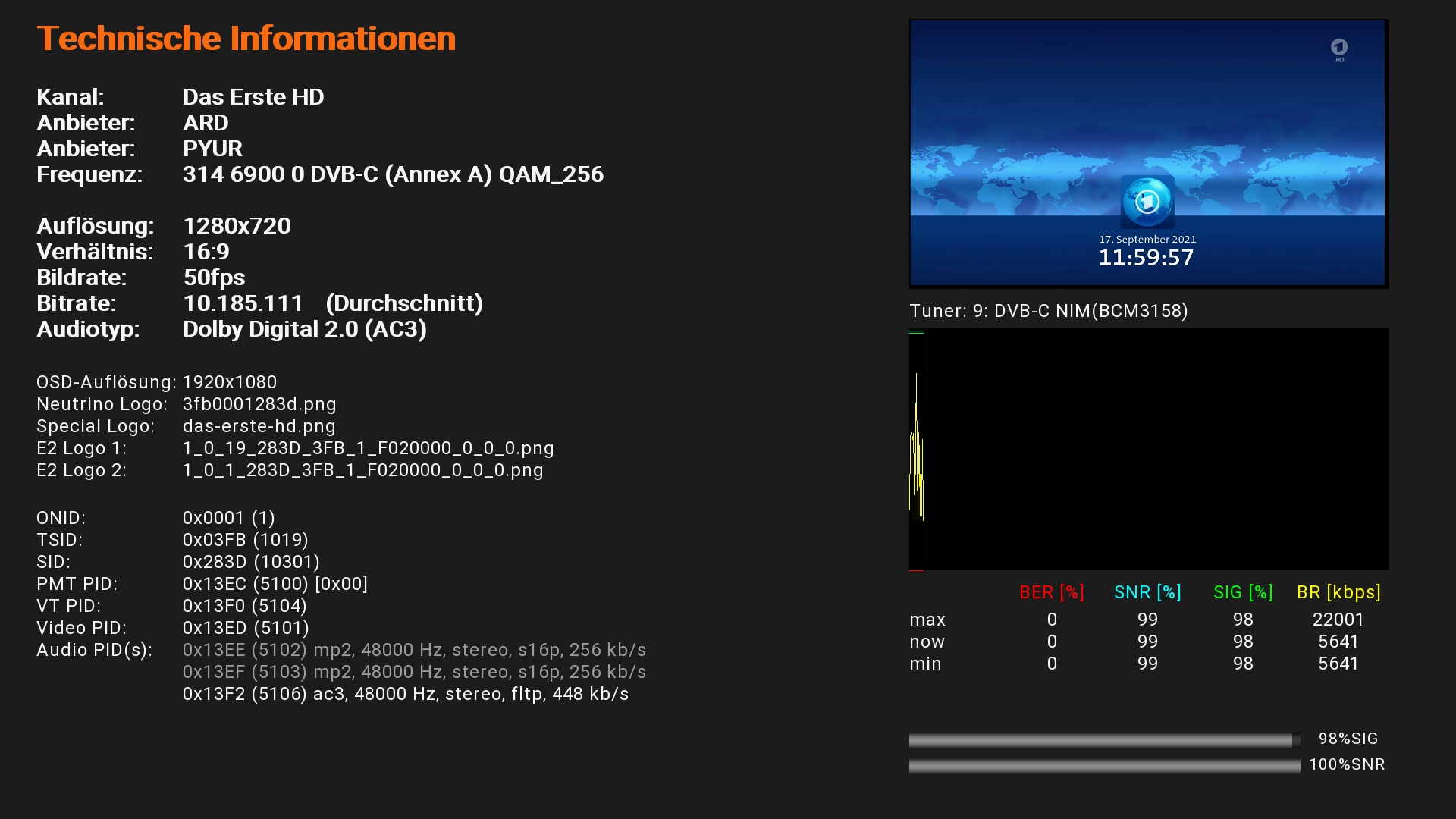Click the Technische Informationen title
Viewport: 1456px width, 819px height.
[246, 39]
